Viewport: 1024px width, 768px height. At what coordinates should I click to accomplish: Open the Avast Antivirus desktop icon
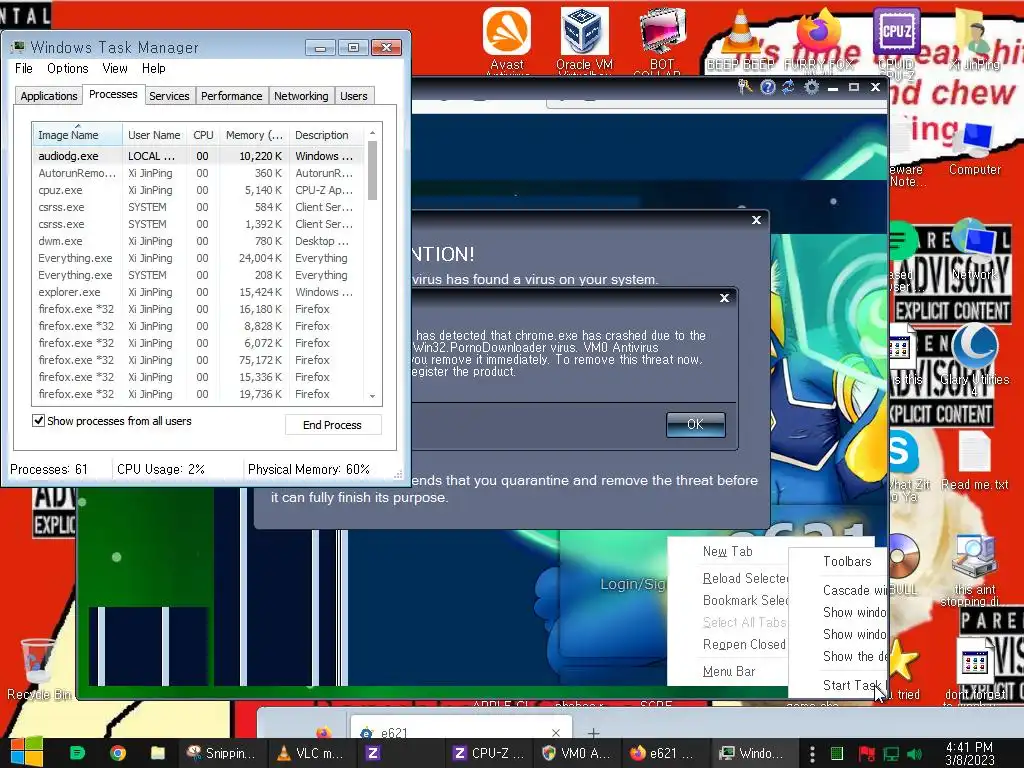(507, 39)
